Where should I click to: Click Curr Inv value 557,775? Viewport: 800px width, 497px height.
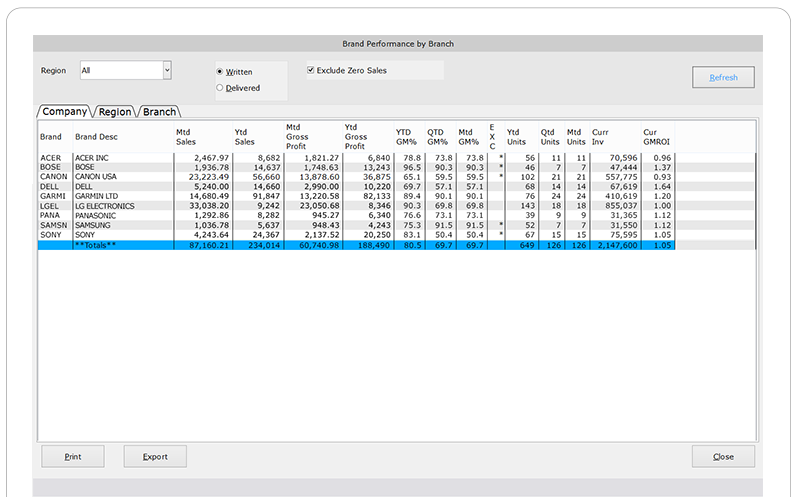621,177
